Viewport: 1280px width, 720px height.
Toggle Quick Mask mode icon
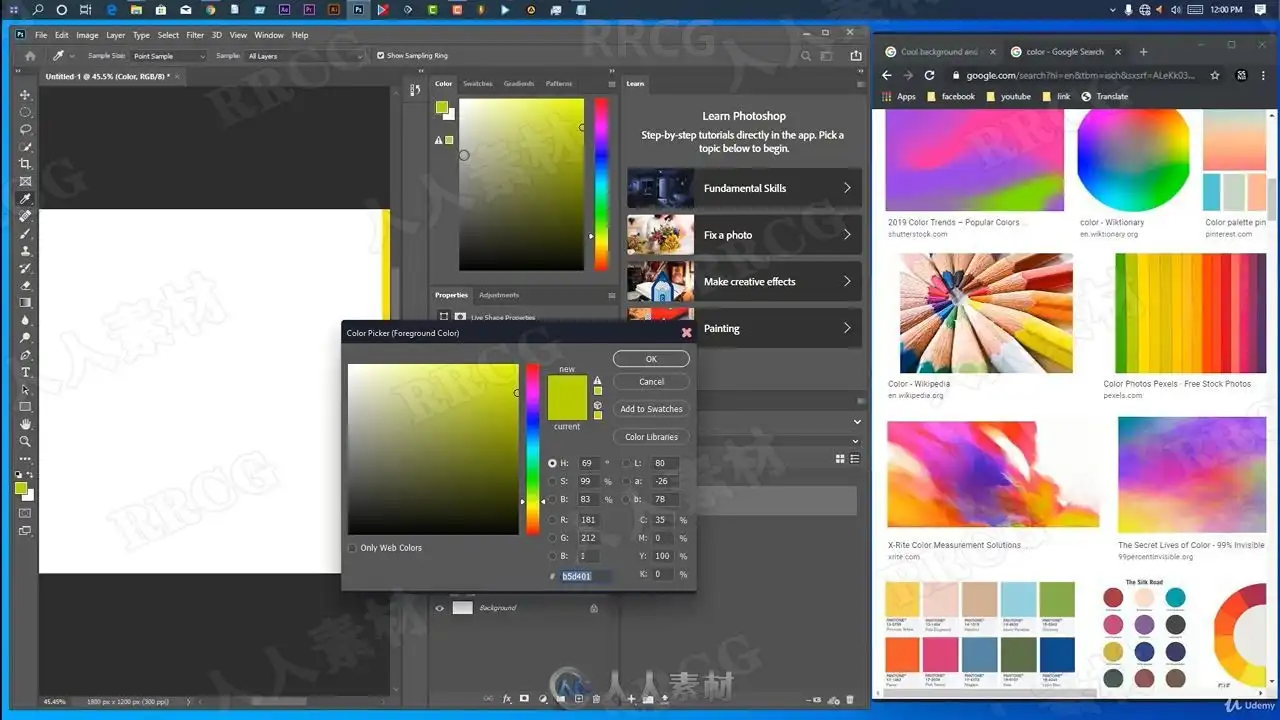(x=26, y=513)
